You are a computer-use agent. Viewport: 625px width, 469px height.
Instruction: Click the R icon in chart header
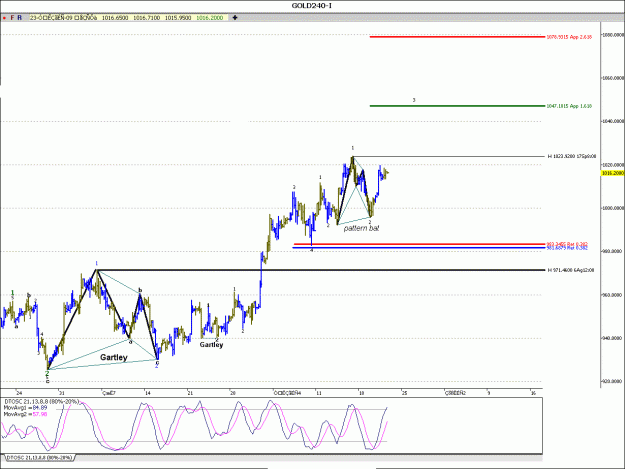19,18
